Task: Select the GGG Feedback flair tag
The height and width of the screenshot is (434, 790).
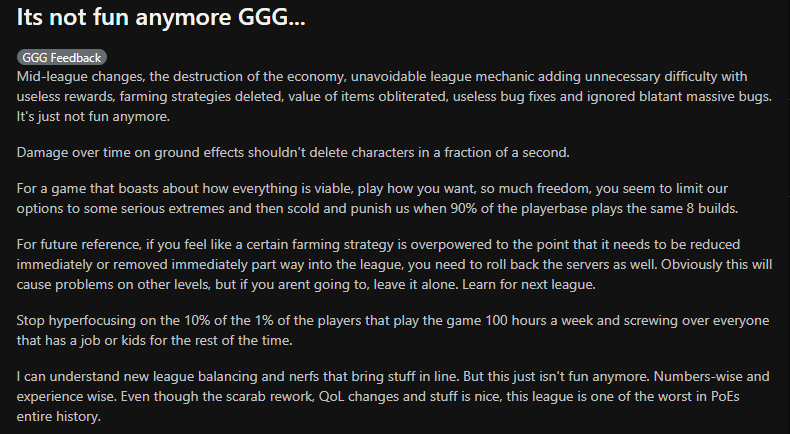Action: [x=61, y=57]
